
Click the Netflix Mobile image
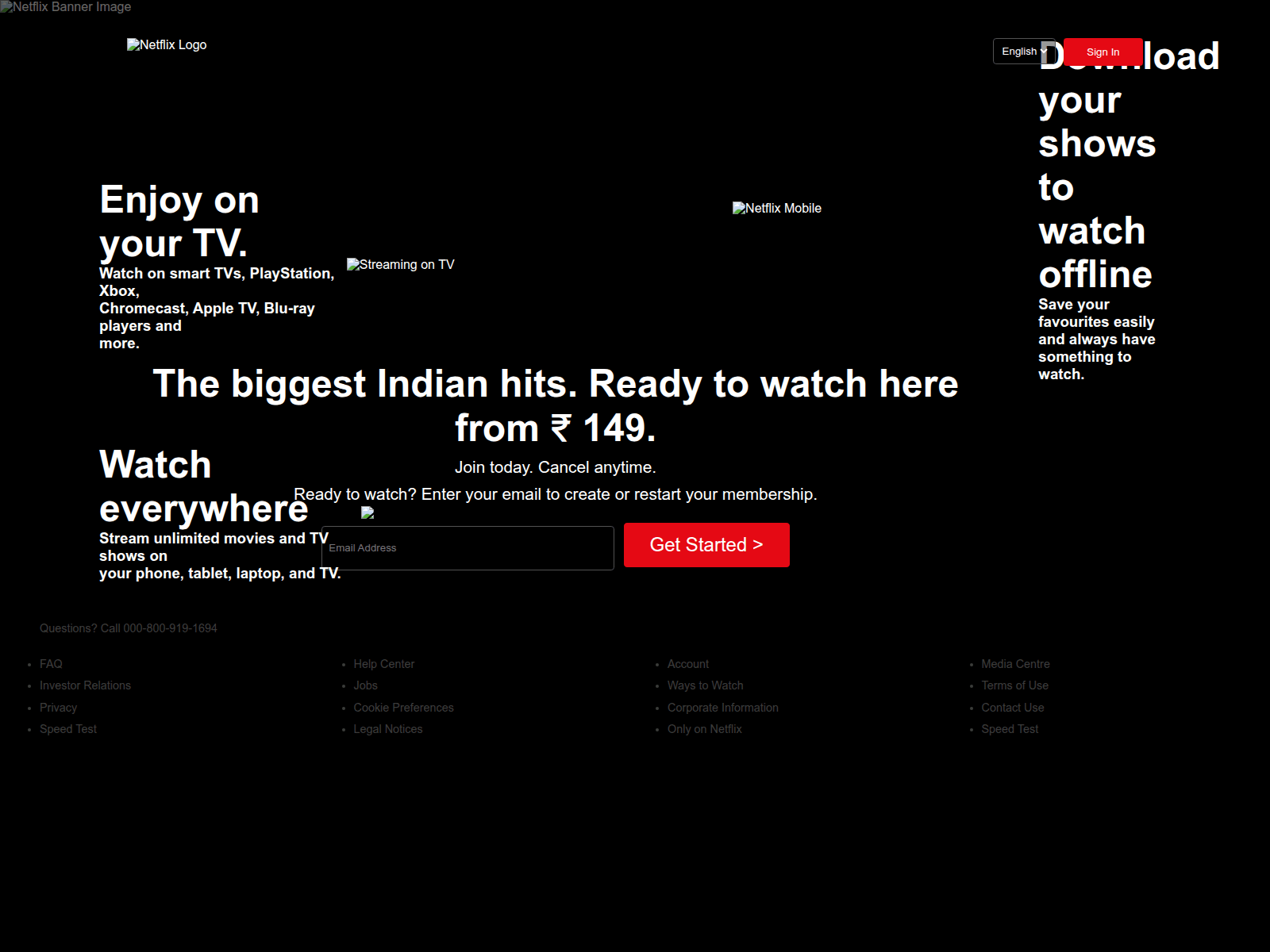pos(777,209)
